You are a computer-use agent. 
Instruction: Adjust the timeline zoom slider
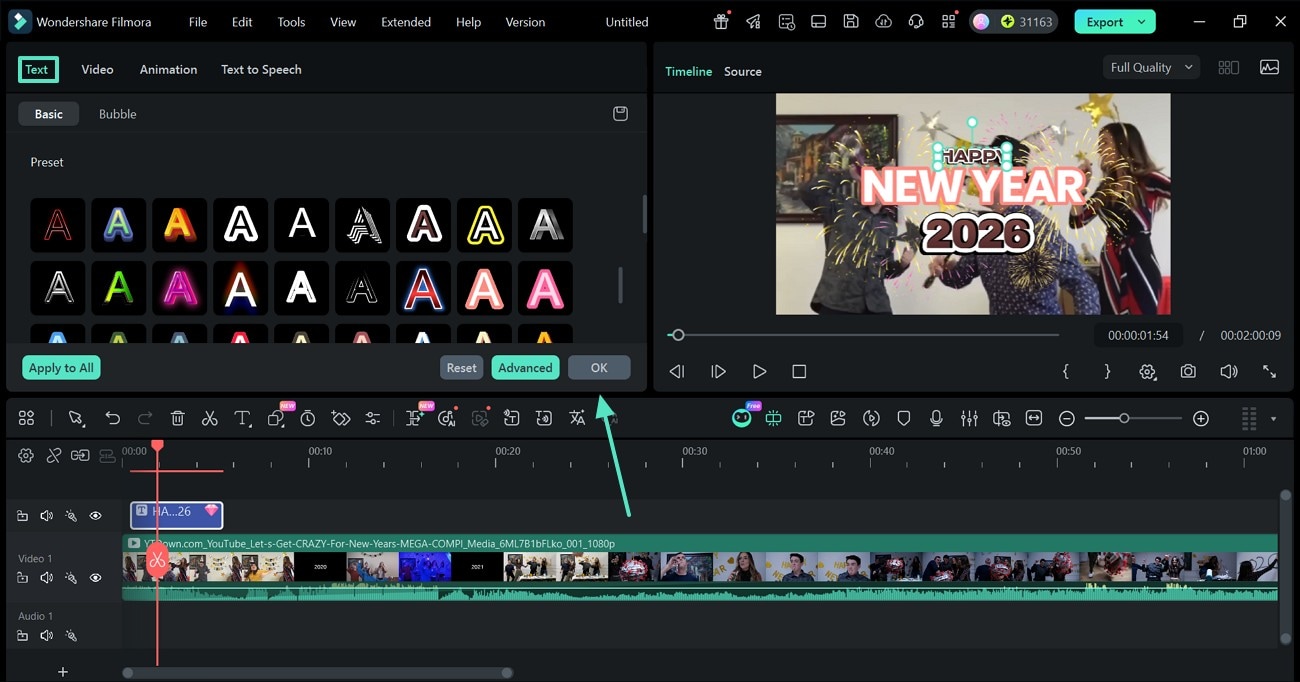pos(1125,418)
